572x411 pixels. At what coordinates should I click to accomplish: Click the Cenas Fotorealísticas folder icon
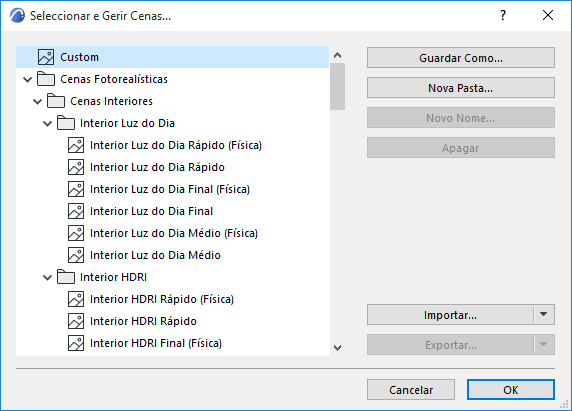coord(46,79)
